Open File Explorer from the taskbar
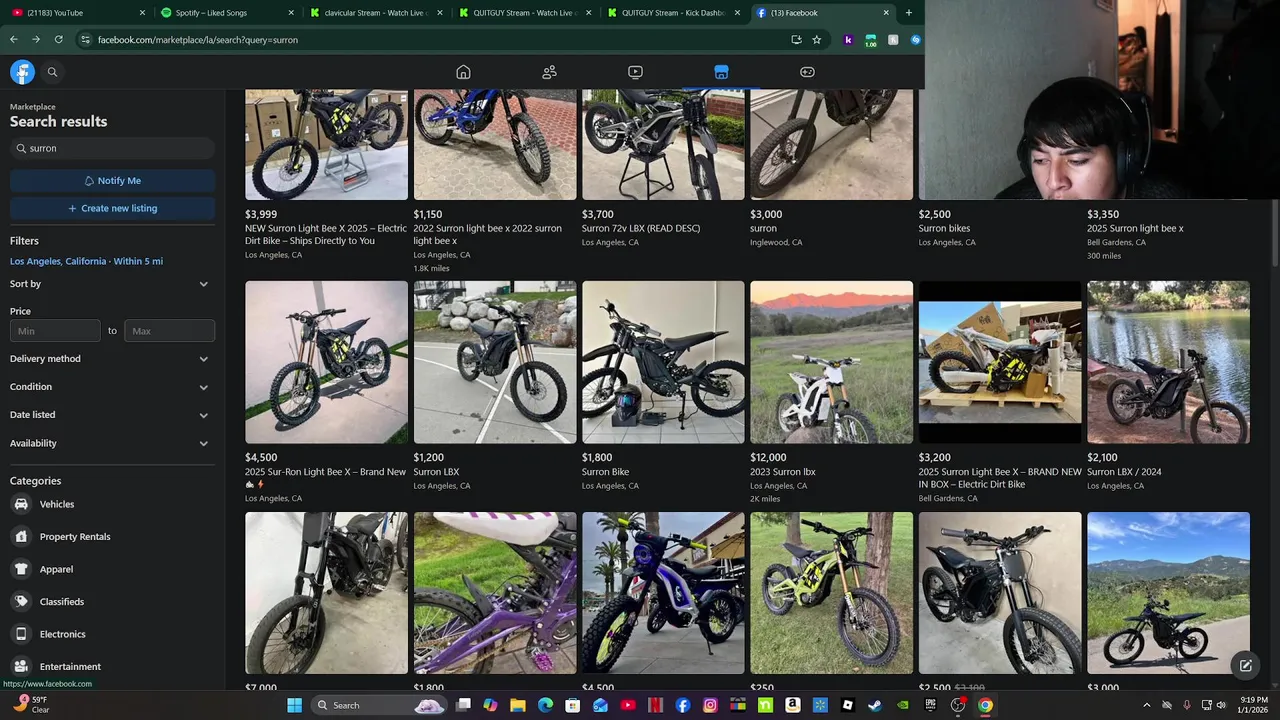This screenshot has width=1280, height=720. pyautogui.click(x=518, y=705)
